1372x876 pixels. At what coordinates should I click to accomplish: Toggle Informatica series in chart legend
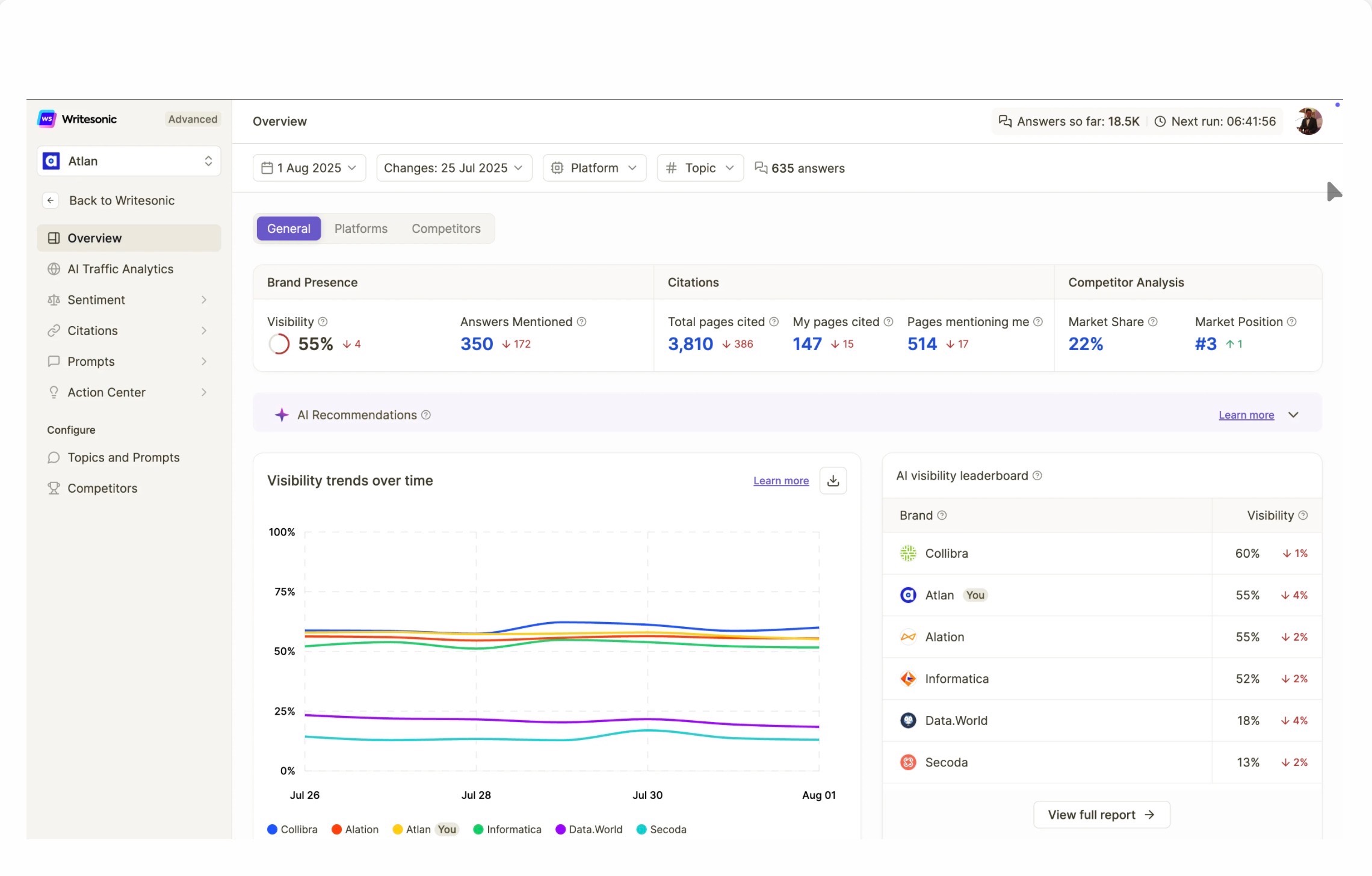point(507,830)
